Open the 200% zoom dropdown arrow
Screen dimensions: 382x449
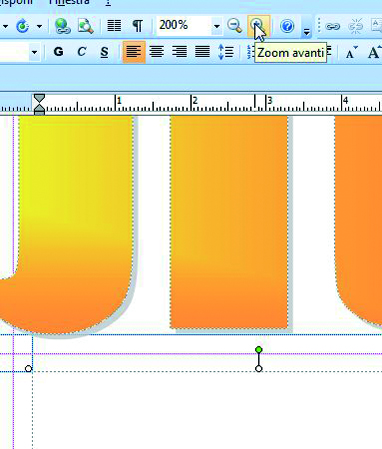217,26
